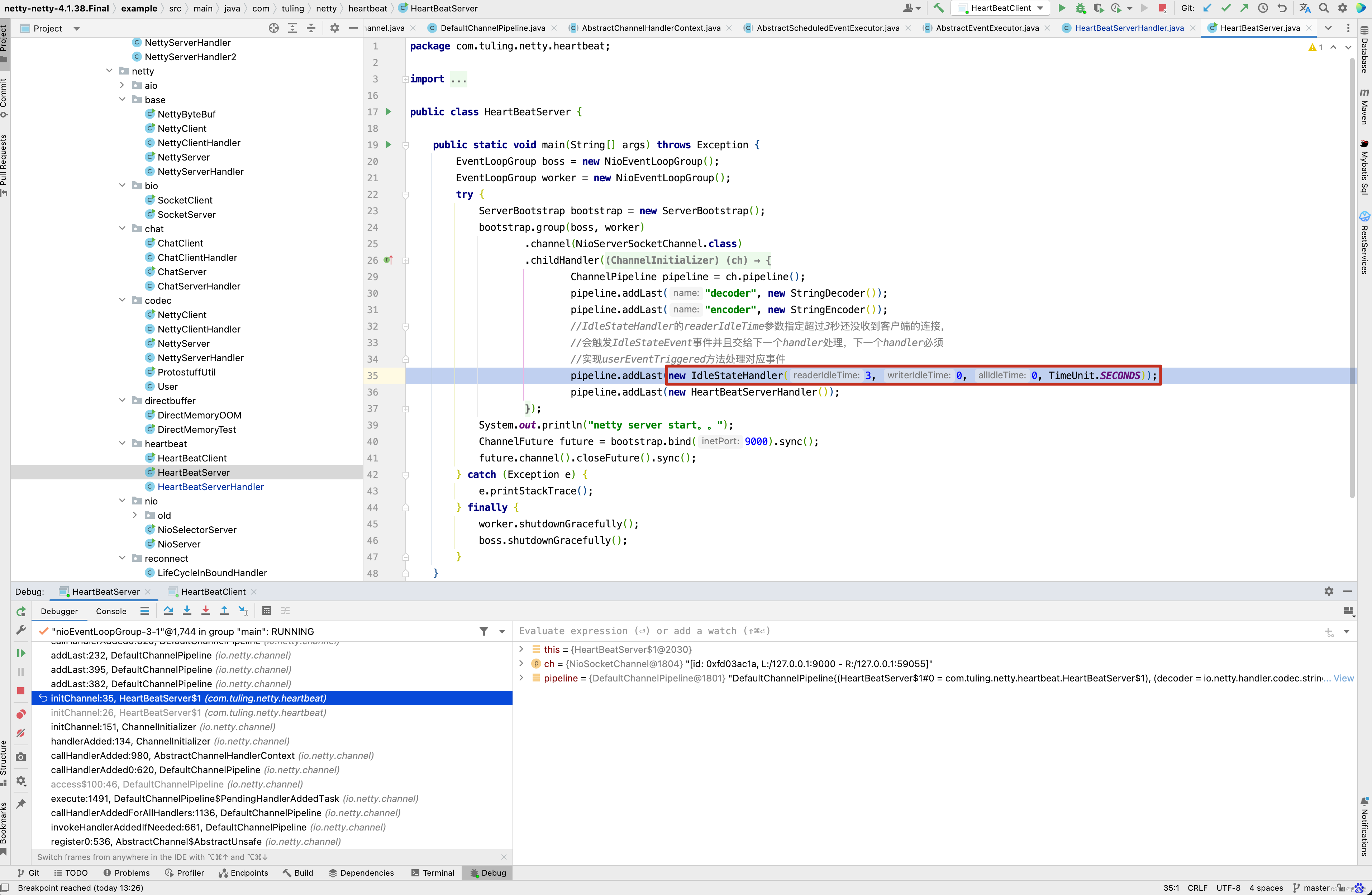This screenshot has height=895, width=1372.
Task: Open Database side panel
Action: (1364, 49)
